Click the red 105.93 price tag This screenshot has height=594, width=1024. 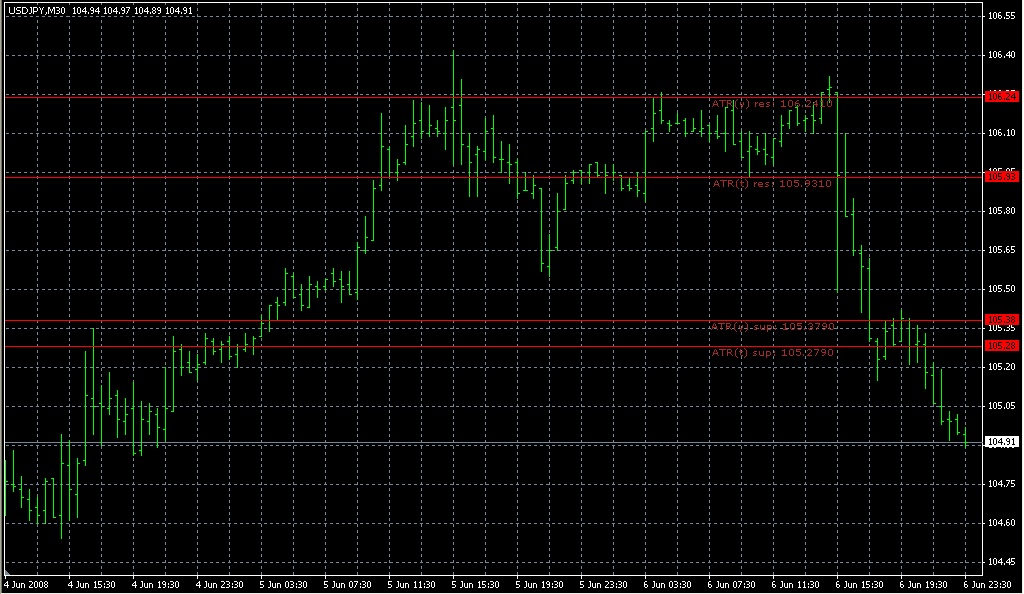[x=1001, y=176]
